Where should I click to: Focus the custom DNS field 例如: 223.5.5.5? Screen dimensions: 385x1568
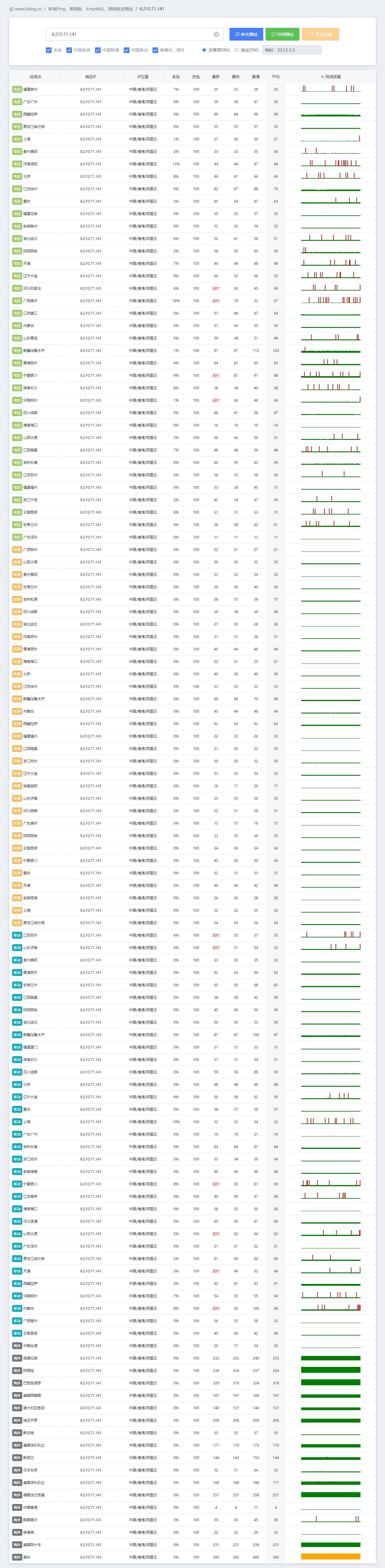click(292, 50)
